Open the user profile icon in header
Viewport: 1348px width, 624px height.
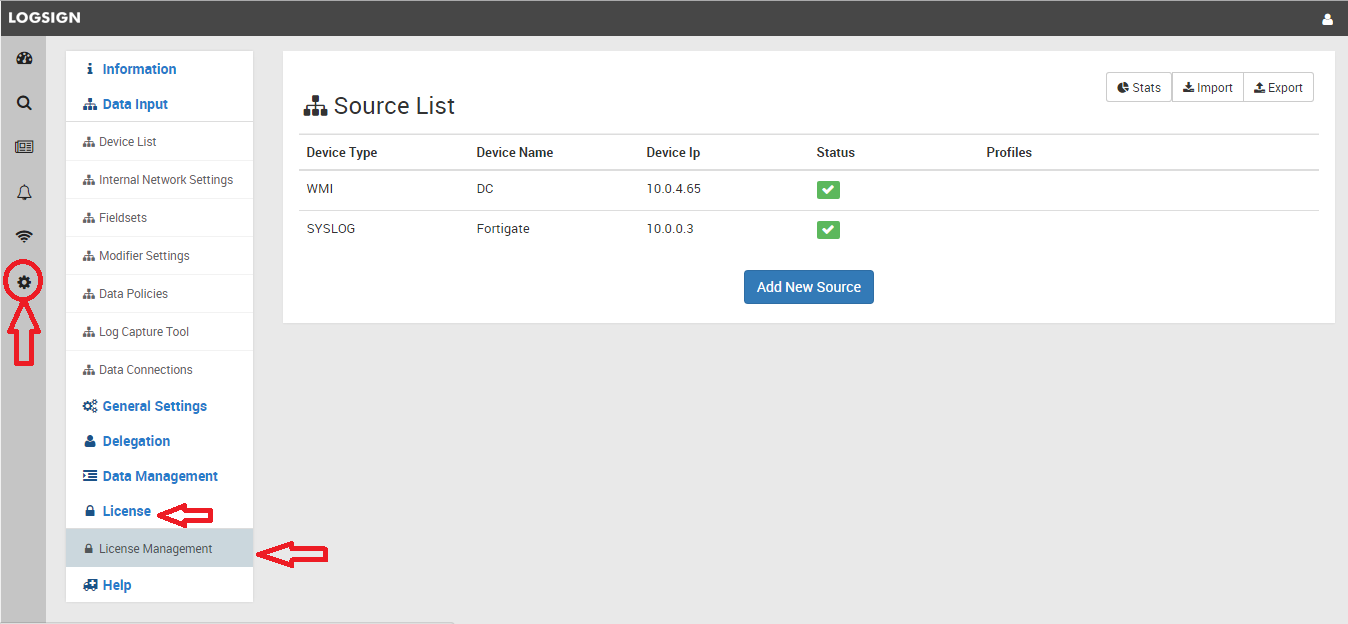tap(1327, 19)
